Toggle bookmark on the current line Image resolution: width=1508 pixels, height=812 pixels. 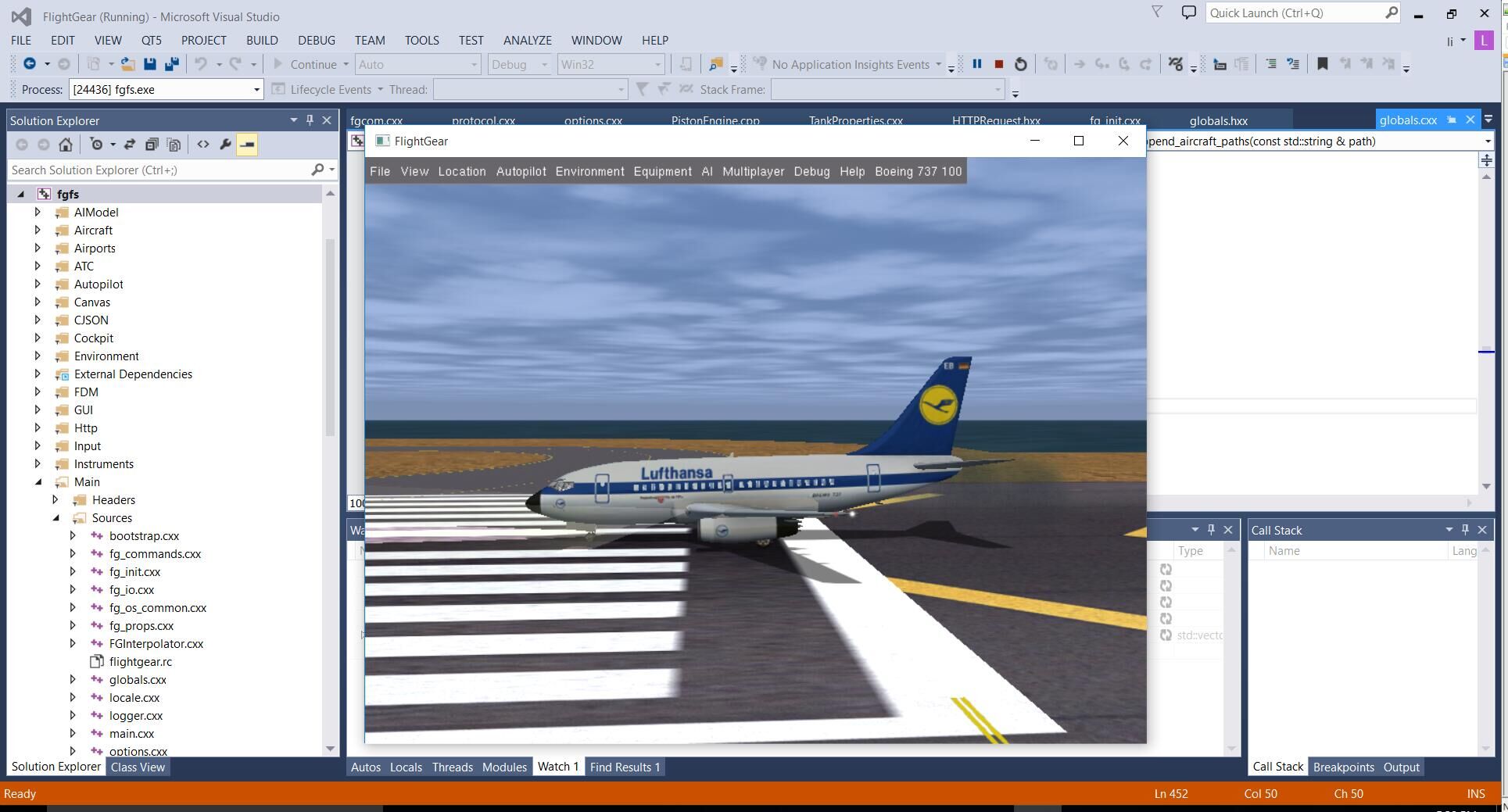pyautogui.click(x=1323, y=64)
